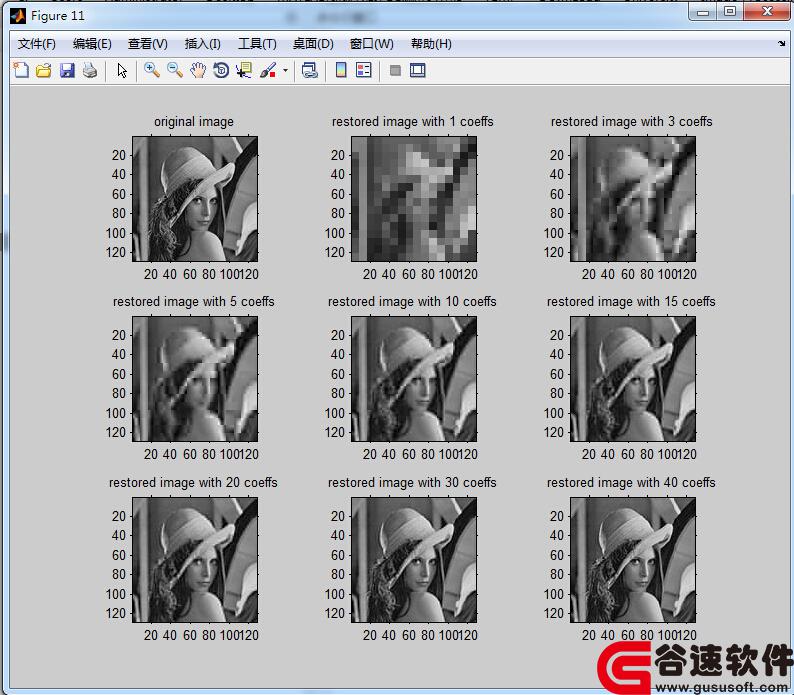Click the restored image with 5 coeffs plot
This screenshot has width=794, height=695.
pos(195,379)
